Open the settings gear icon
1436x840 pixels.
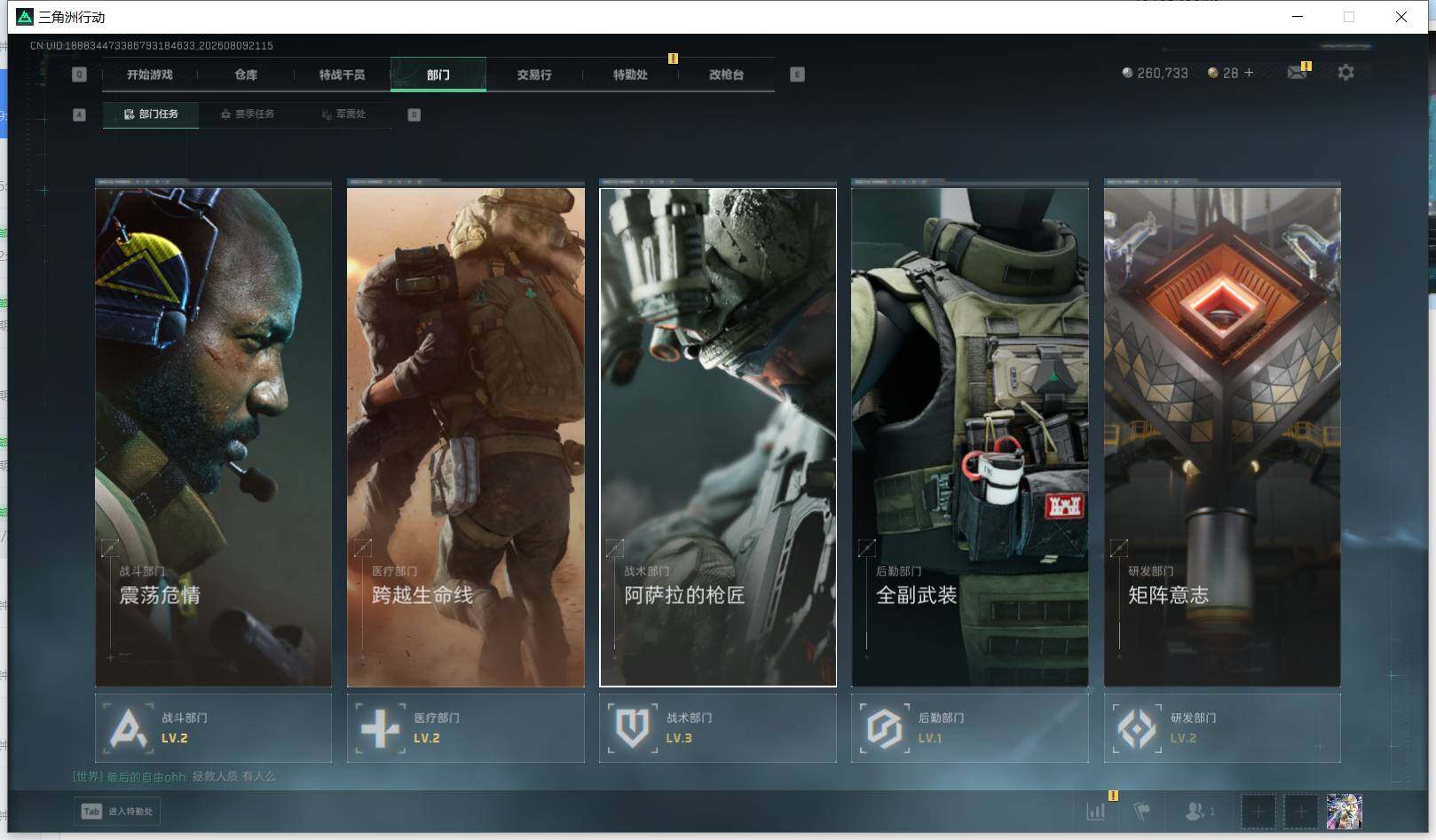click(x=1345, y=73)
